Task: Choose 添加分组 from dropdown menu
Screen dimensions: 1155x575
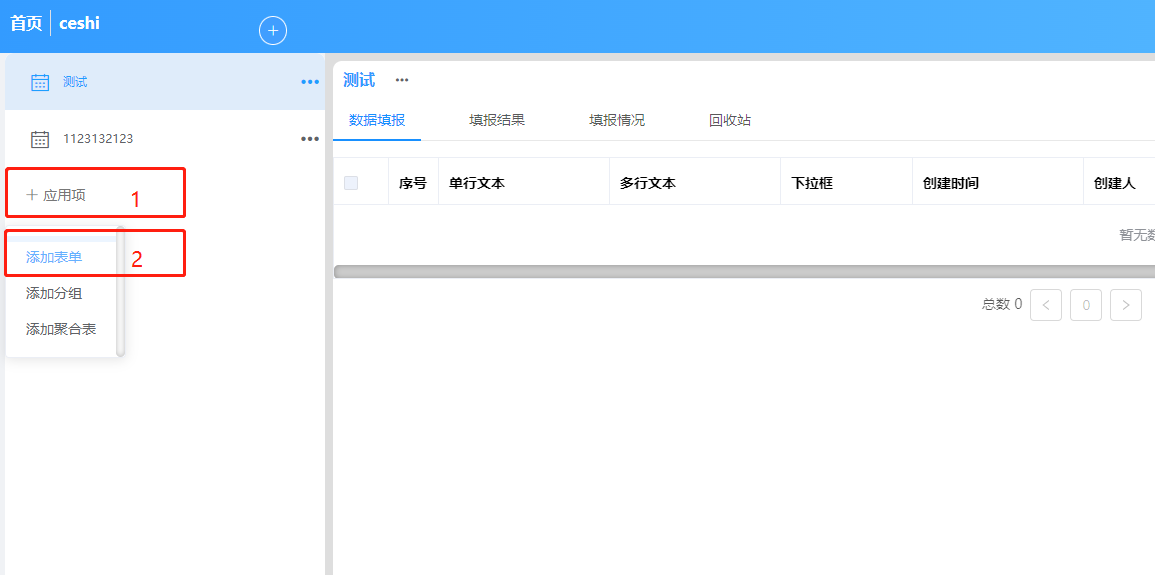Action: point(54,293)
